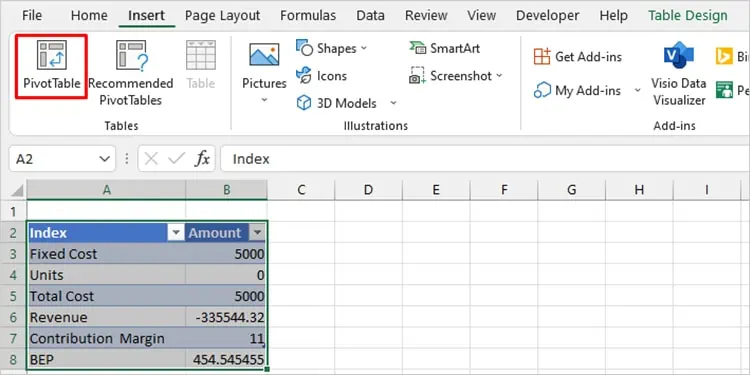Select the Fixed Cost cell

tap(106, 254)
